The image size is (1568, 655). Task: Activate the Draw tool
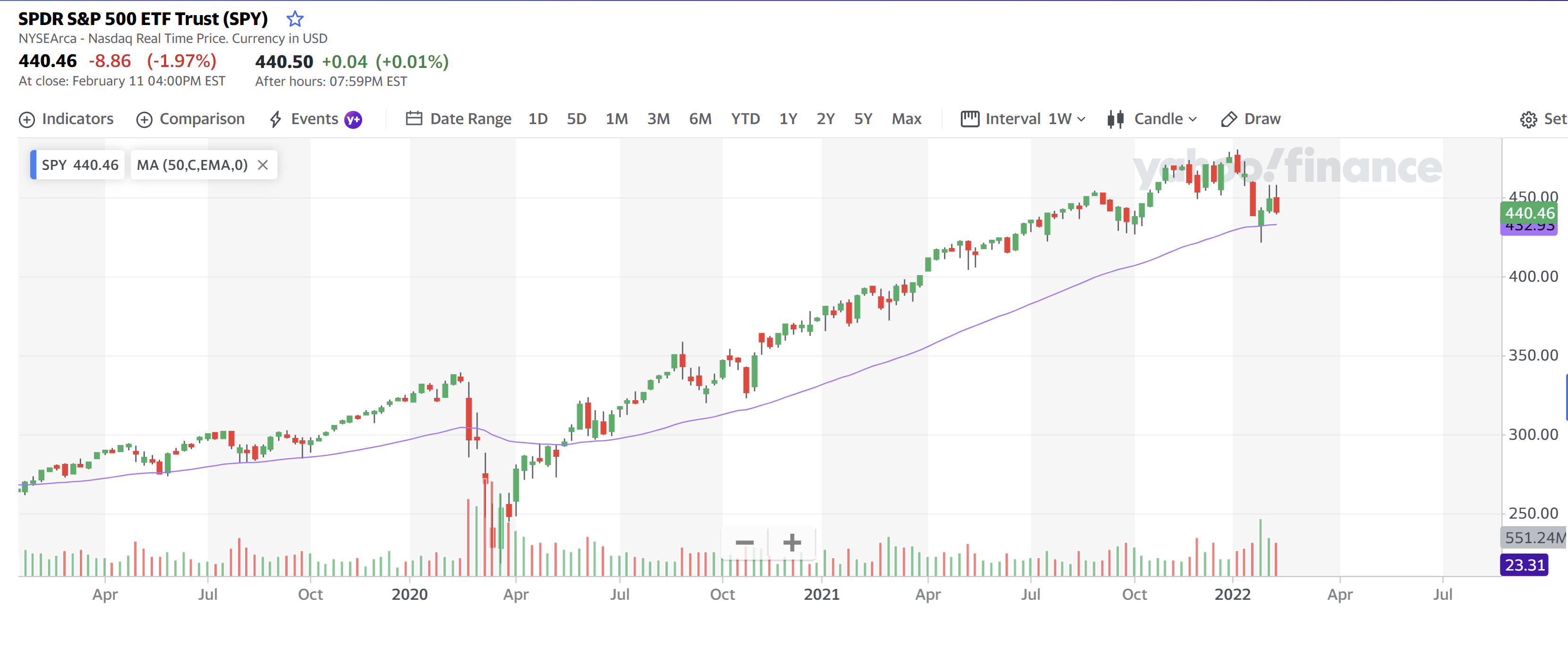click(x=1251, y=119)
